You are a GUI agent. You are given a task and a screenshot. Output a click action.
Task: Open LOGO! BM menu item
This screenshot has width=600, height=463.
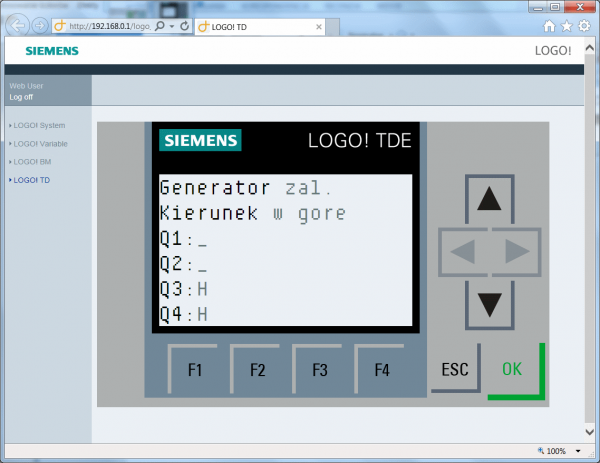(32, 162)
